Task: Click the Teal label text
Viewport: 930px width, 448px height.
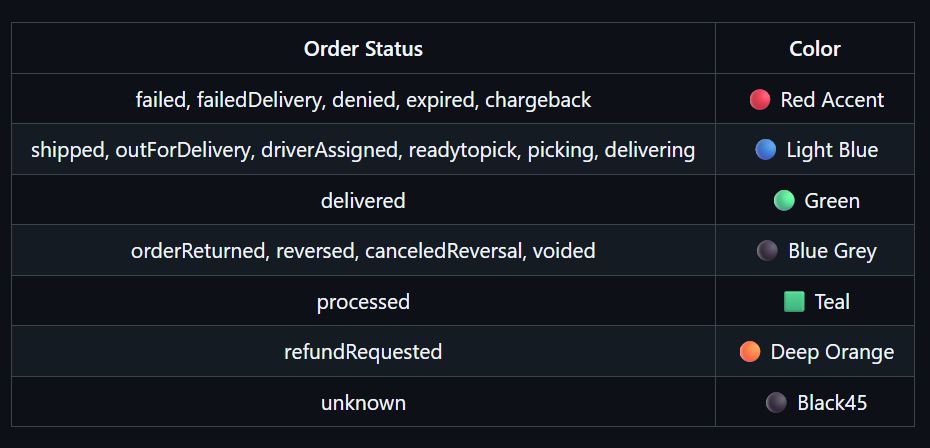Action: (832, 302)
